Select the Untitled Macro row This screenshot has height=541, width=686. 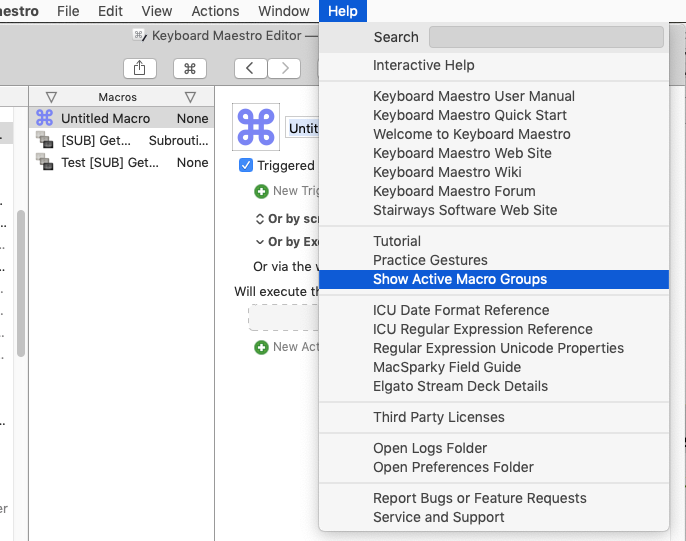coord(122,118)
